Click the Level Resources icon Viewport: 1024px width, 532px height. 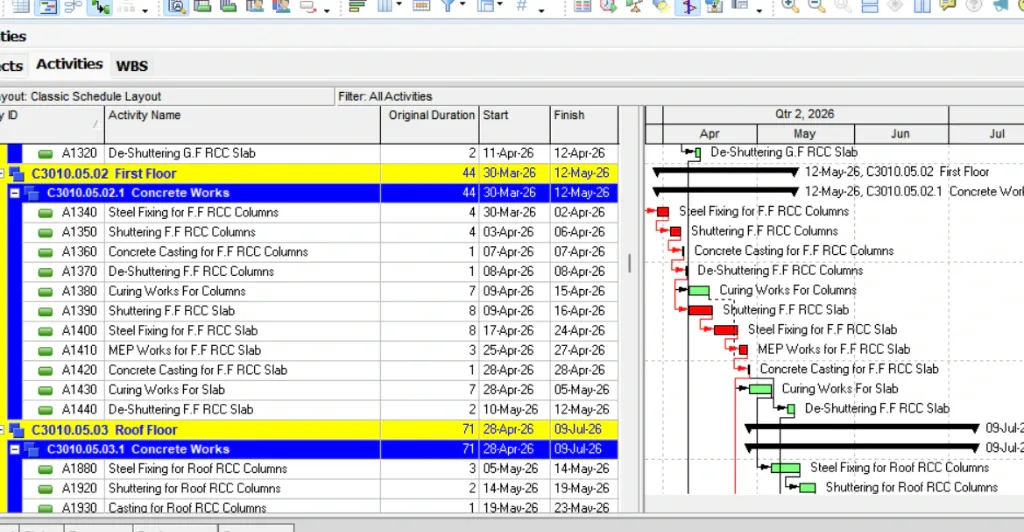point(634,7)
